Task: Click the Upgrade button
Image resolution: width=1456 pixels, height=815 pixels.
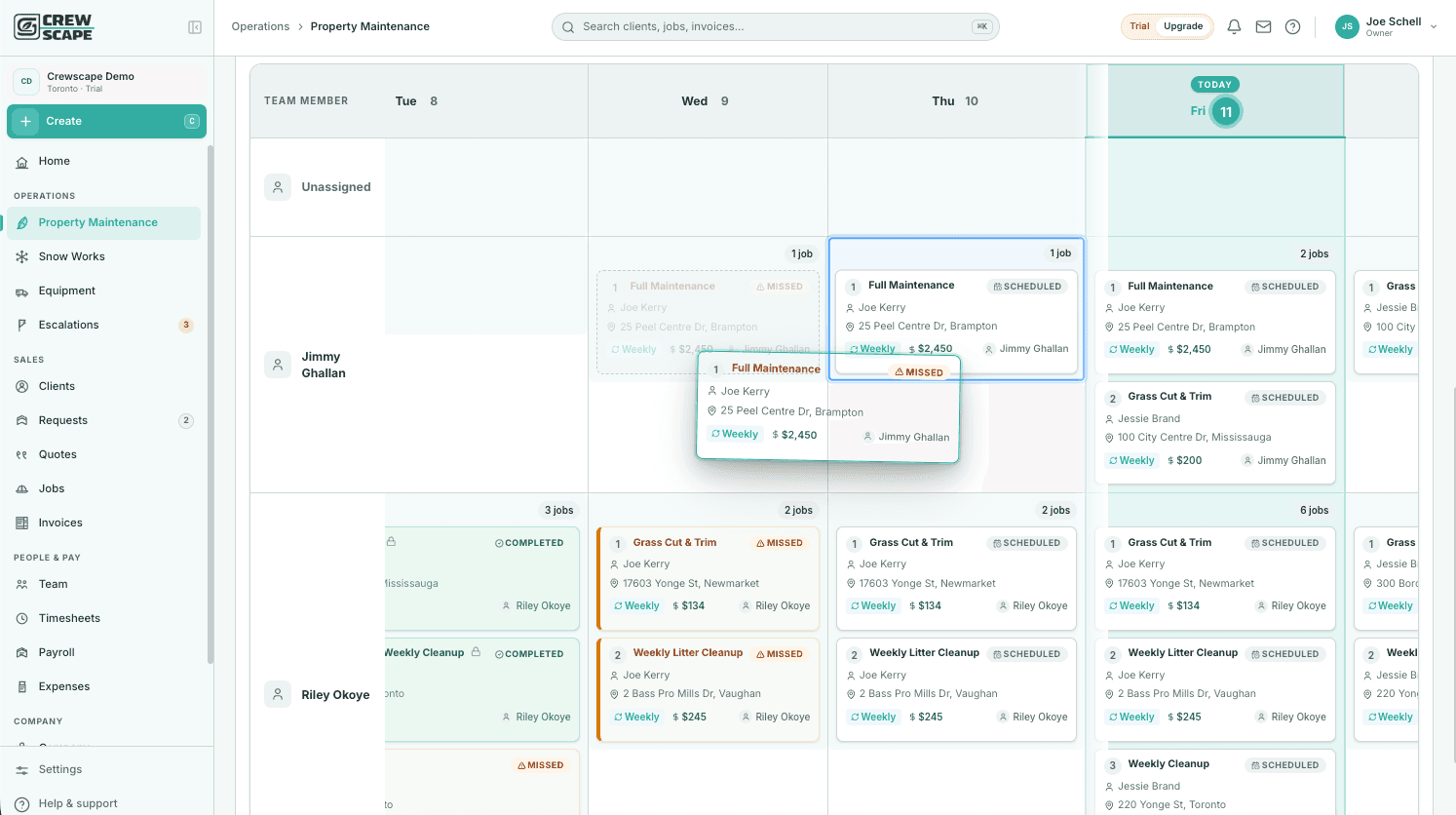Action: 1183,26
